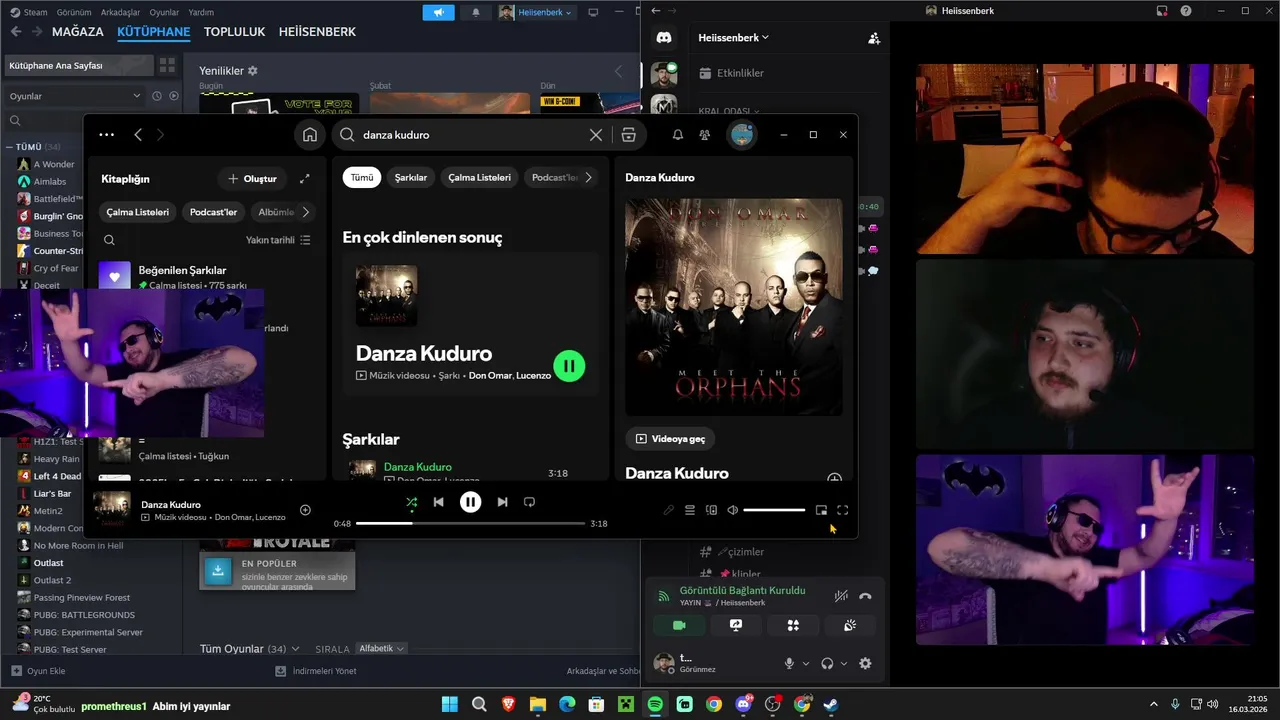This screenshot has height=720, width=1280.
Task: Open Steam Heisenberk account dropdown
Action: coord(537,12)
